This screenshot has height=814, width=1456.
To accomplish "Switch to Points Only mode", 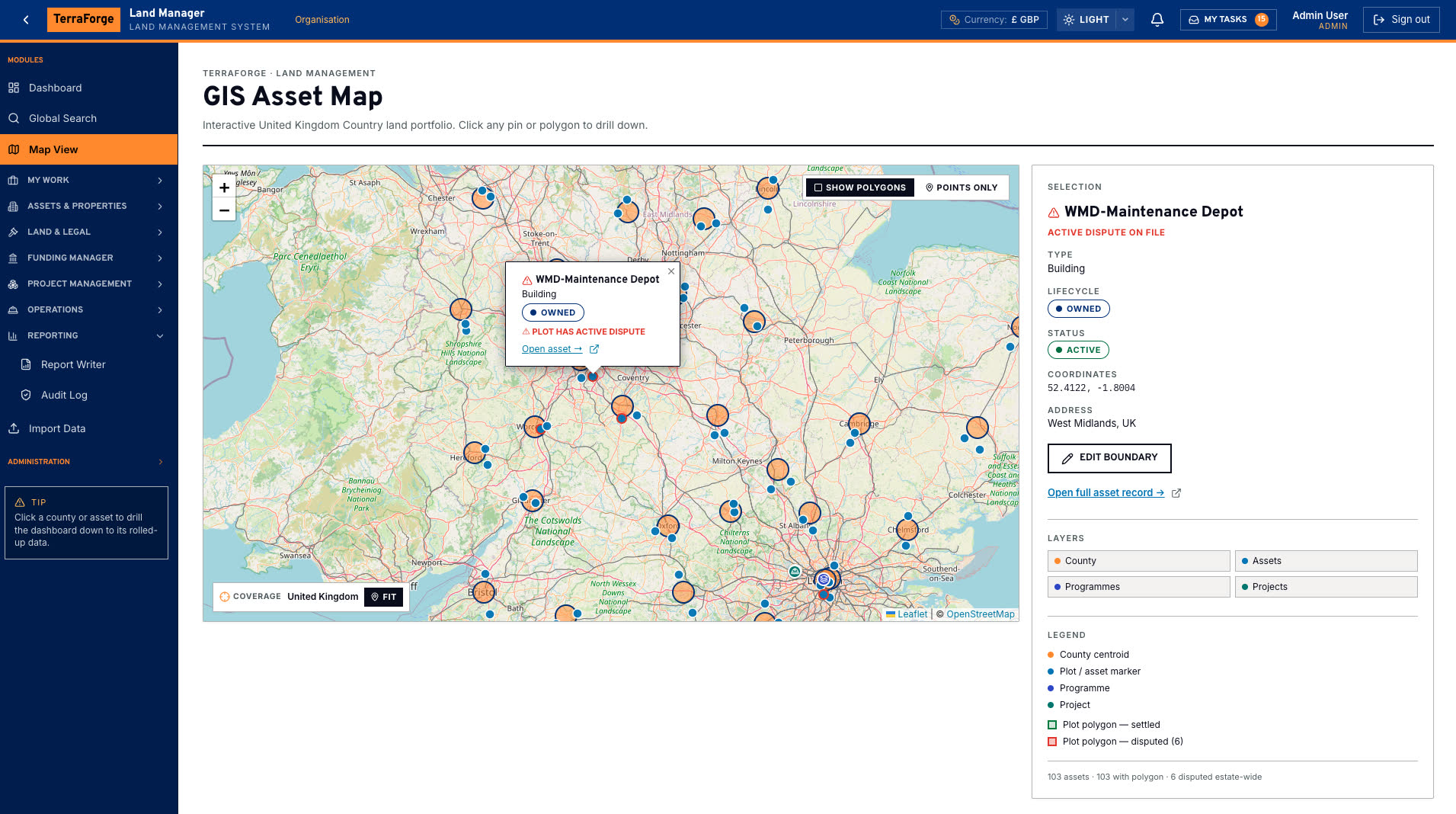I will coord(962,187).
